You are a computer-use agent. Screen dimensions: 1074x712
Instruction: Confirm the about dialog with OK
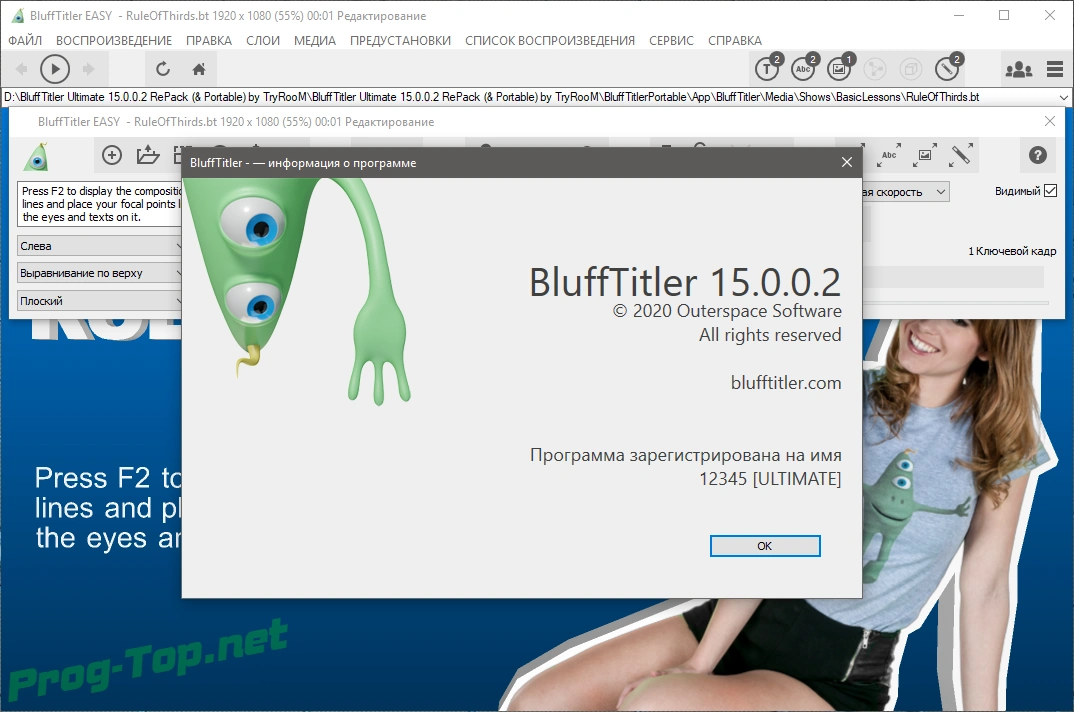pos(765,545)
